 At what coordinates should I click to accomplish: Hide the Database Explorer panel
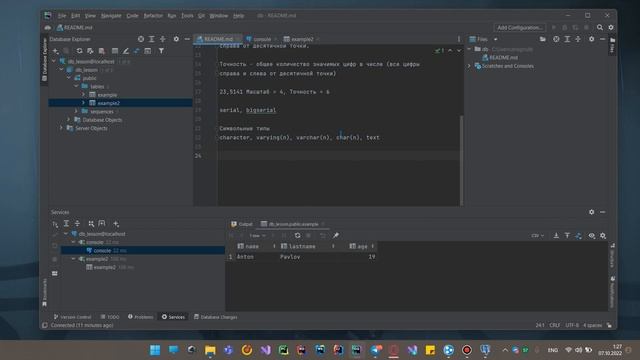(187, 39)
